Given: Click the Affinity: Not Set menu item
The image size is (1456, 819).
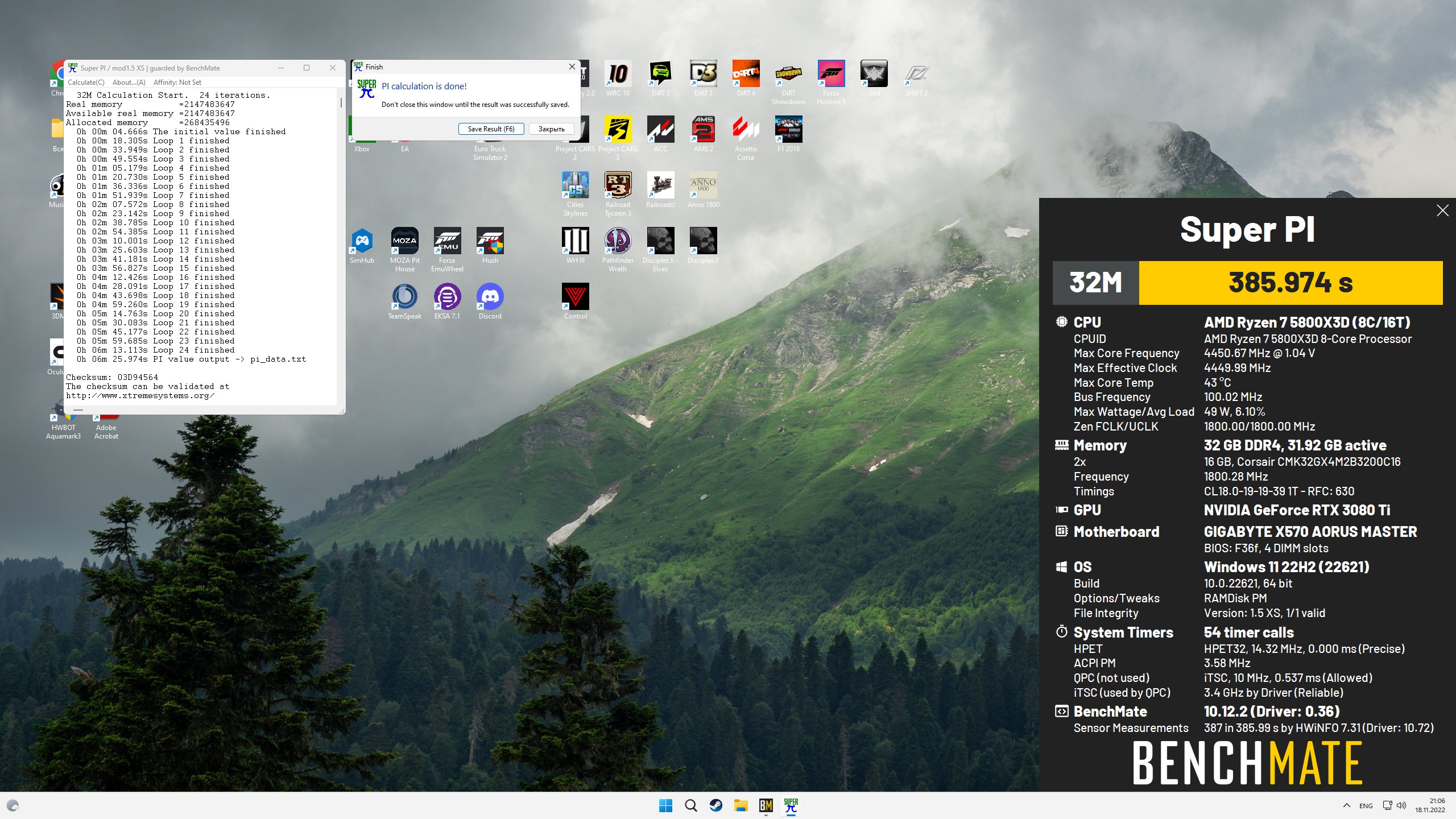Looking at the screenshot, I should (177, 82).
